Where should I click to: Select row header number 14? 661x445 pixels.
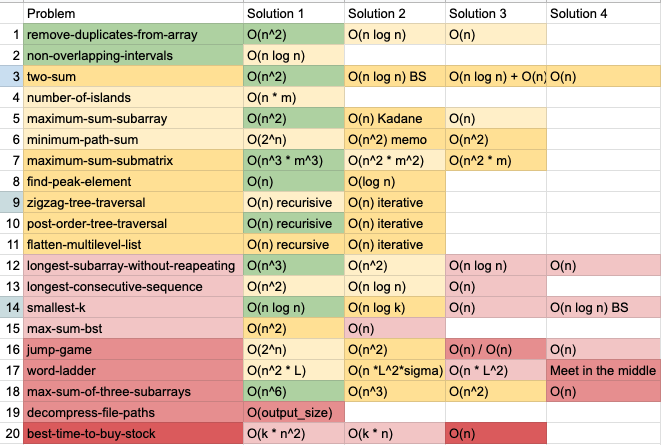pos(12,307)
